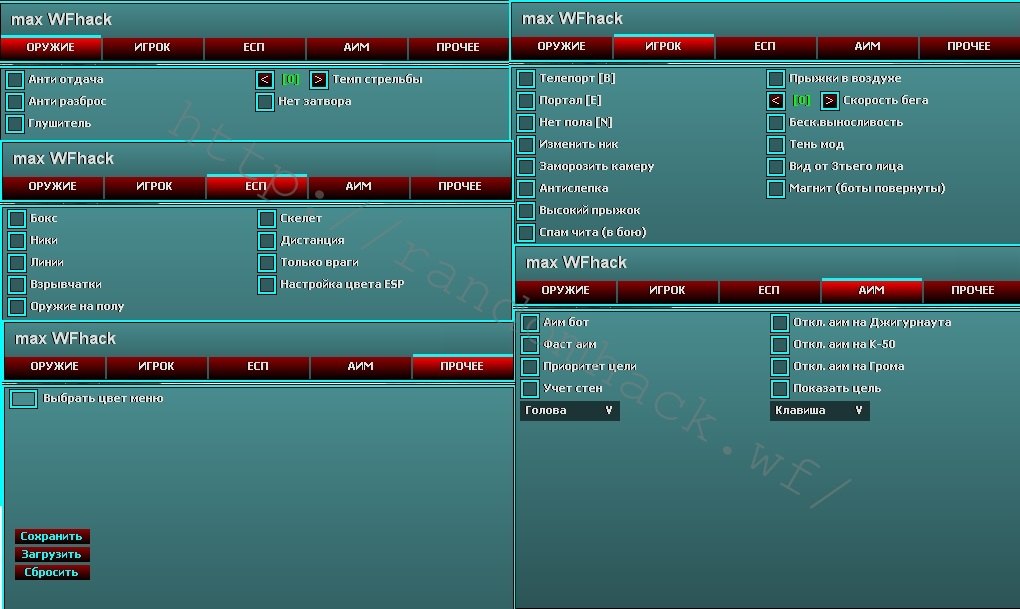This screenshot has height=609, width=1020.
Task: Toggle Показать цель checkbox
Action: click(x=779, y=388)
